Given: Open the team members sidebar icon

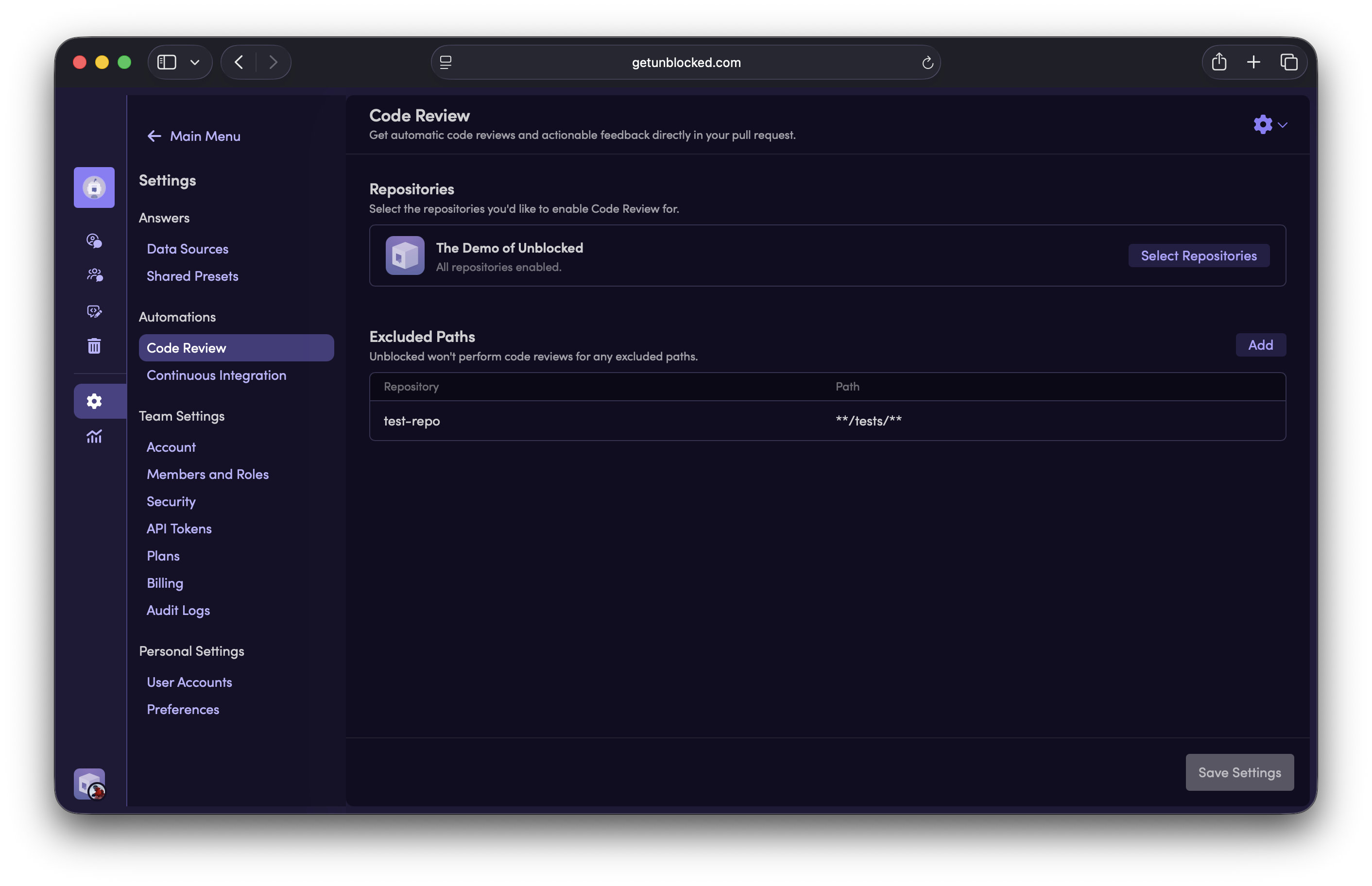Looking at the screenshot, I should (x=94, y=275).
